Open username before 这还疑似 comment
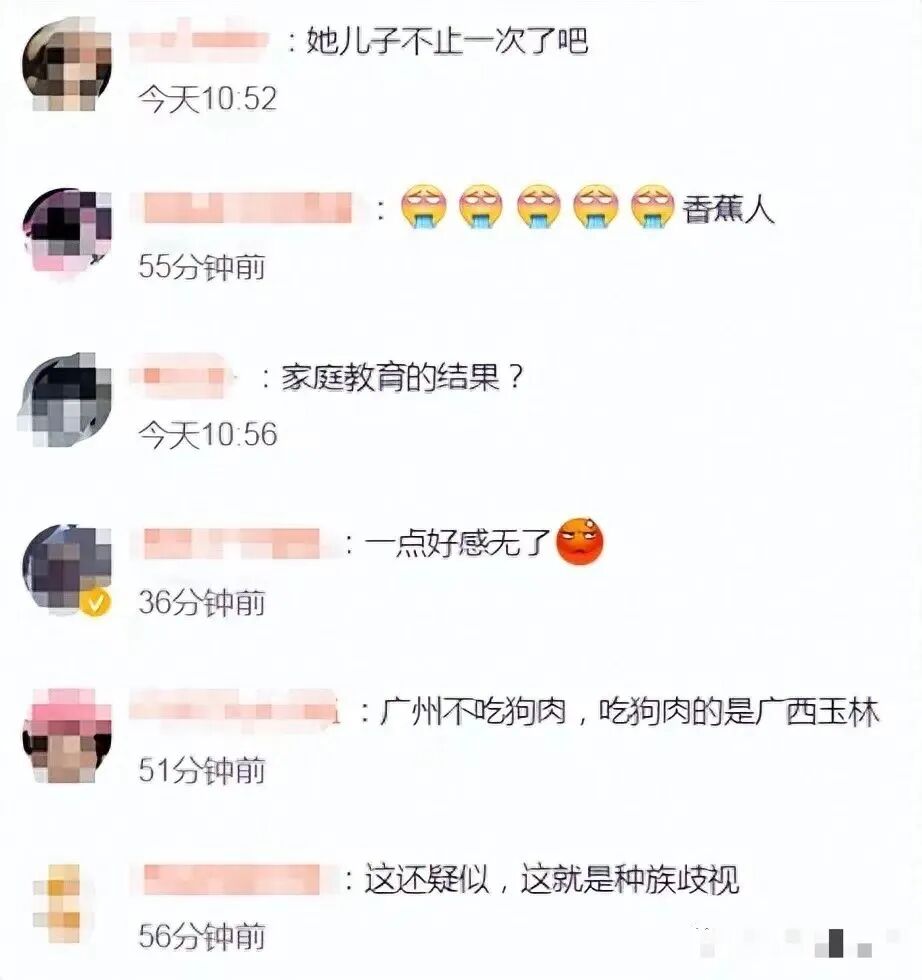This screenshot has width=922, height=980. coord(231,879)
